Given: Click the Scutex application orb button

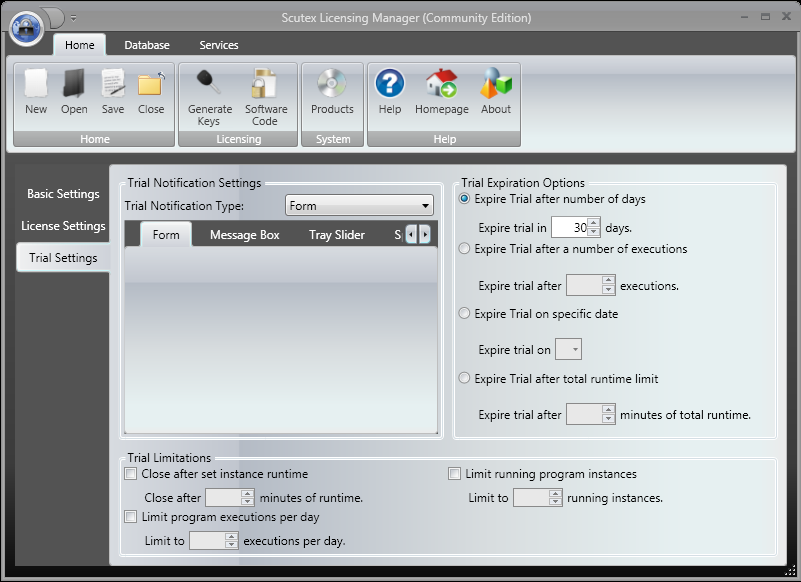Looking at the screenshot, I should [x=27, y=29].
